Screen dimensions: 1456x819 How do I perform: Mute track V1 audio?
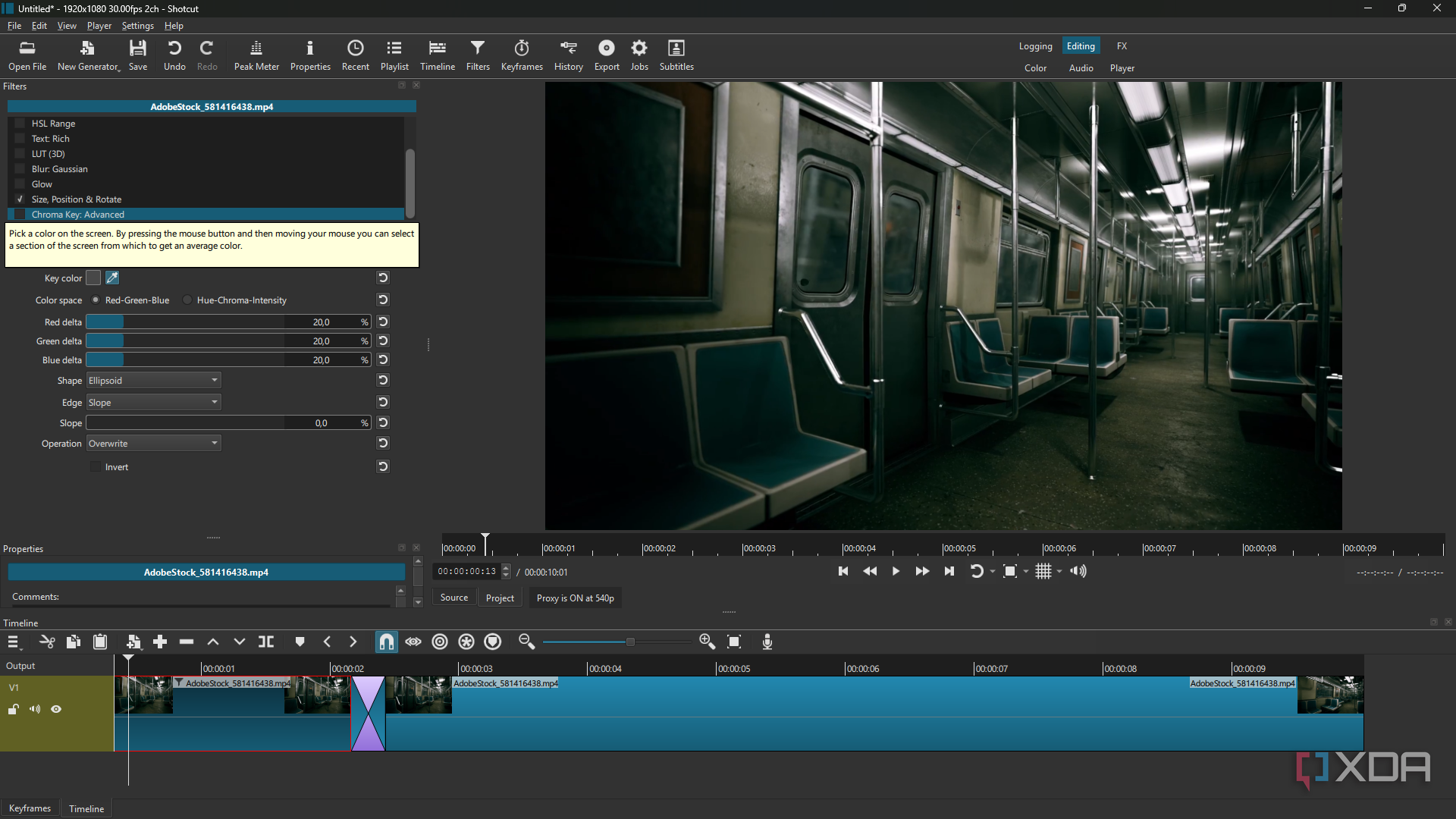tap(35, 710)
